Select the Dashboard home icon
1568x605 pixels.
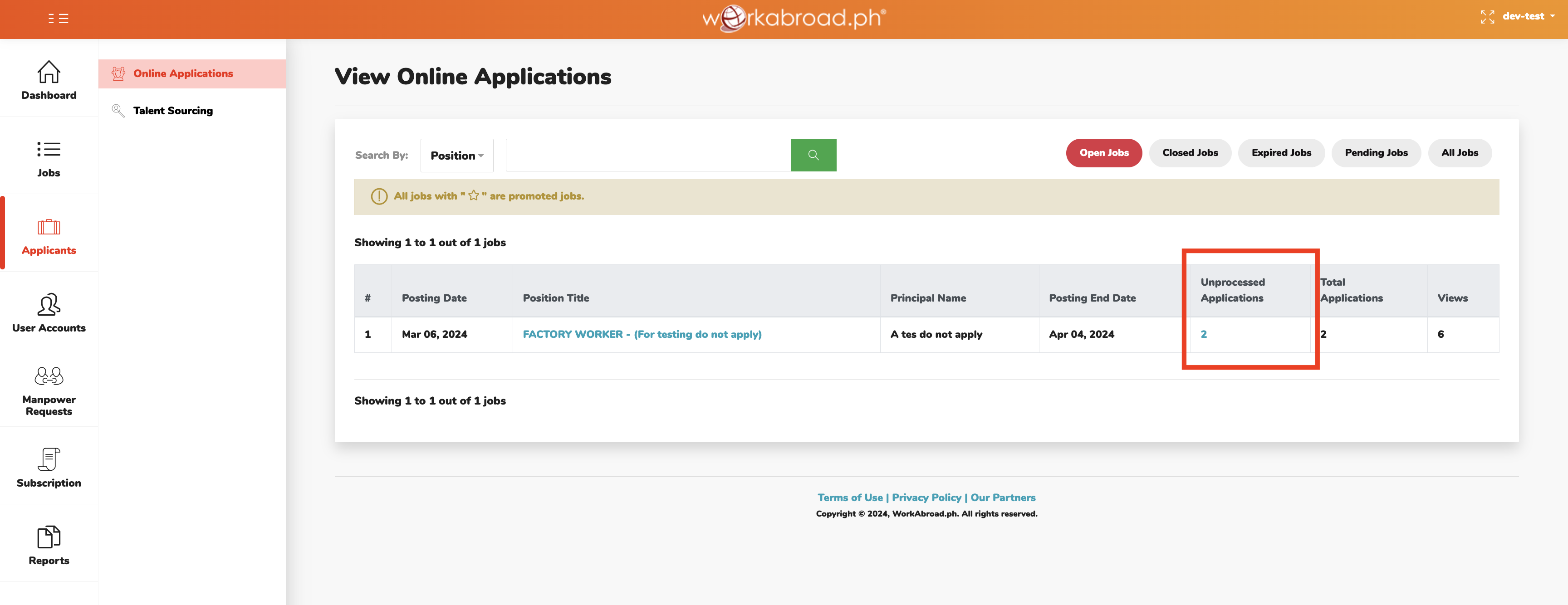[49, 73]
